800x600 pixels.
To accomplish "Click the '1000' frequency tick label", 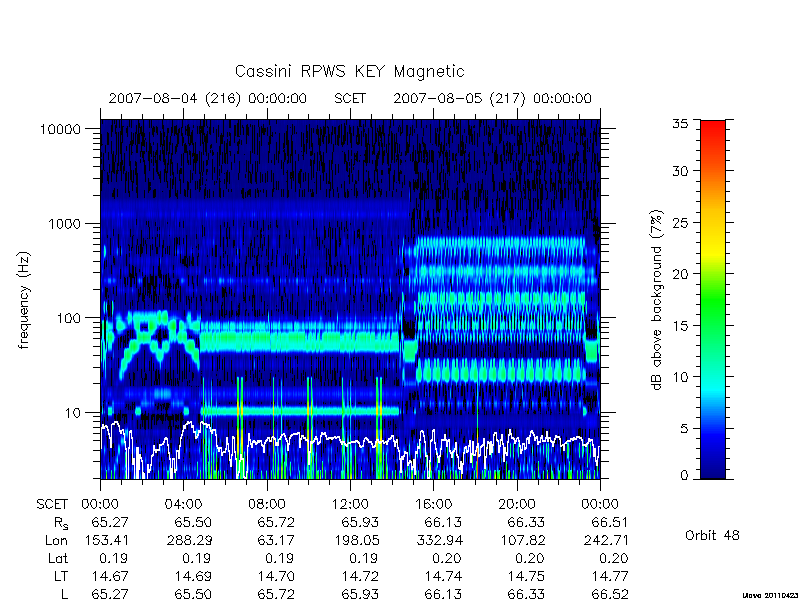I will pyautogui.click(x=64, y=223).
